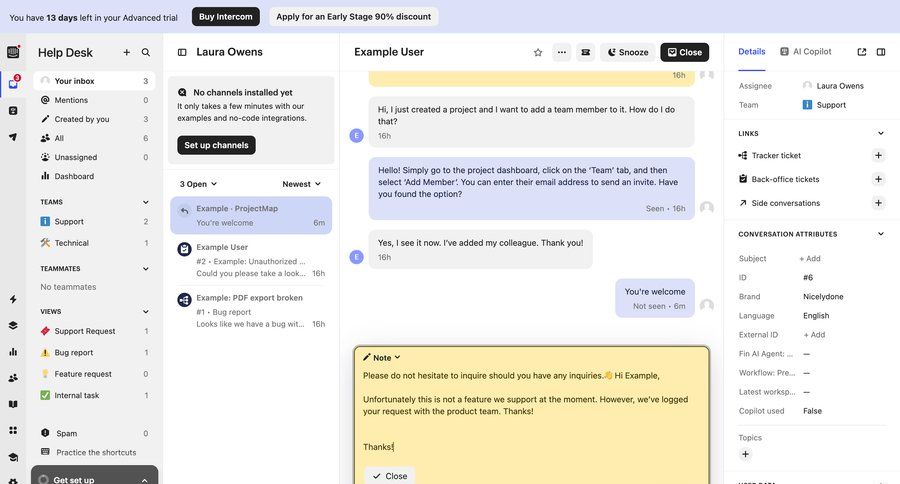Click the Intercom logo in left rail
Viewport: 900px width, 484px height.
coord(13,52)
